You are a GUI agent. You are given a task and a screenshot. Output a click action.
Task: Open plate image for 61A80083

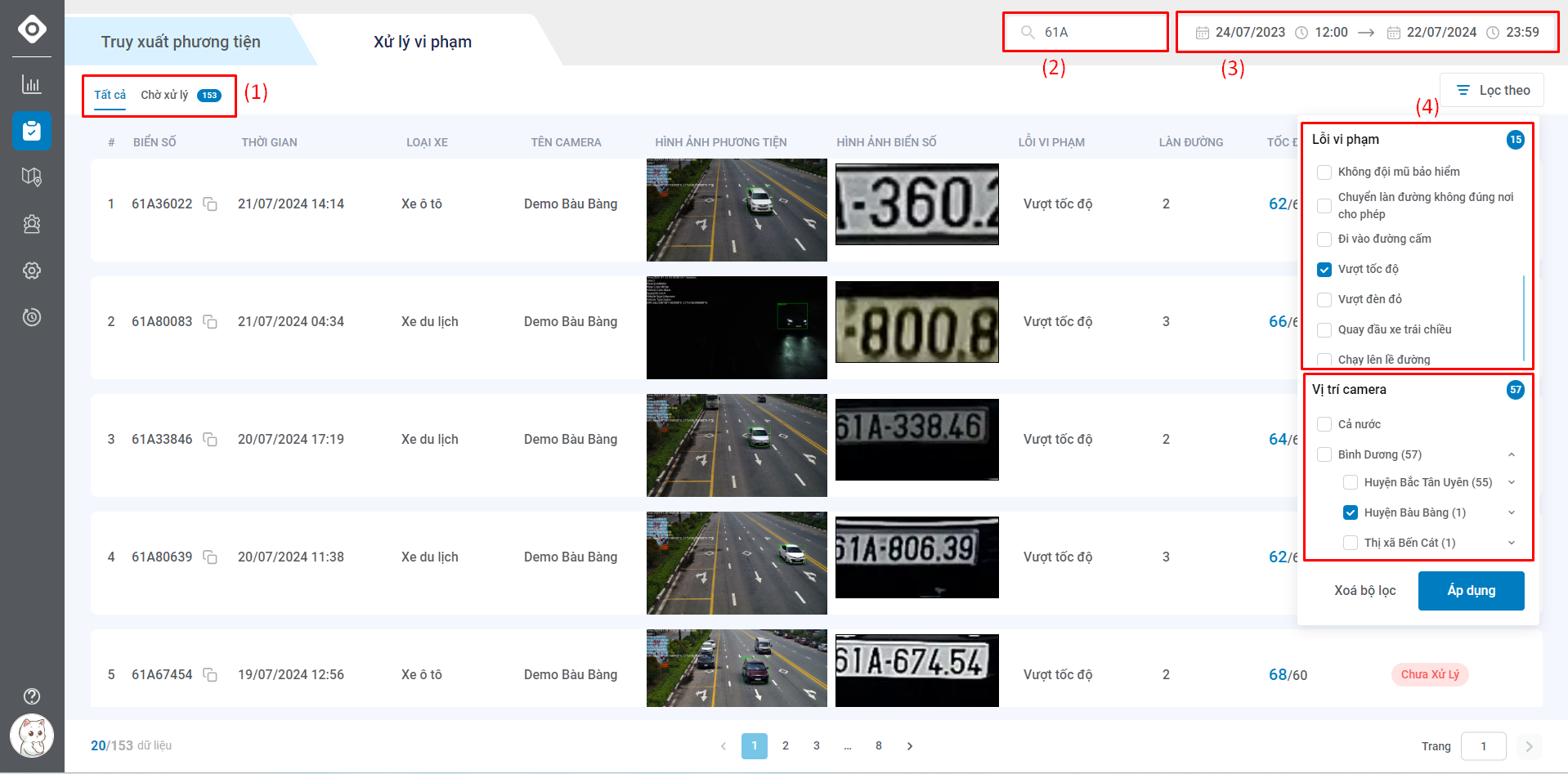pos(917,322)
